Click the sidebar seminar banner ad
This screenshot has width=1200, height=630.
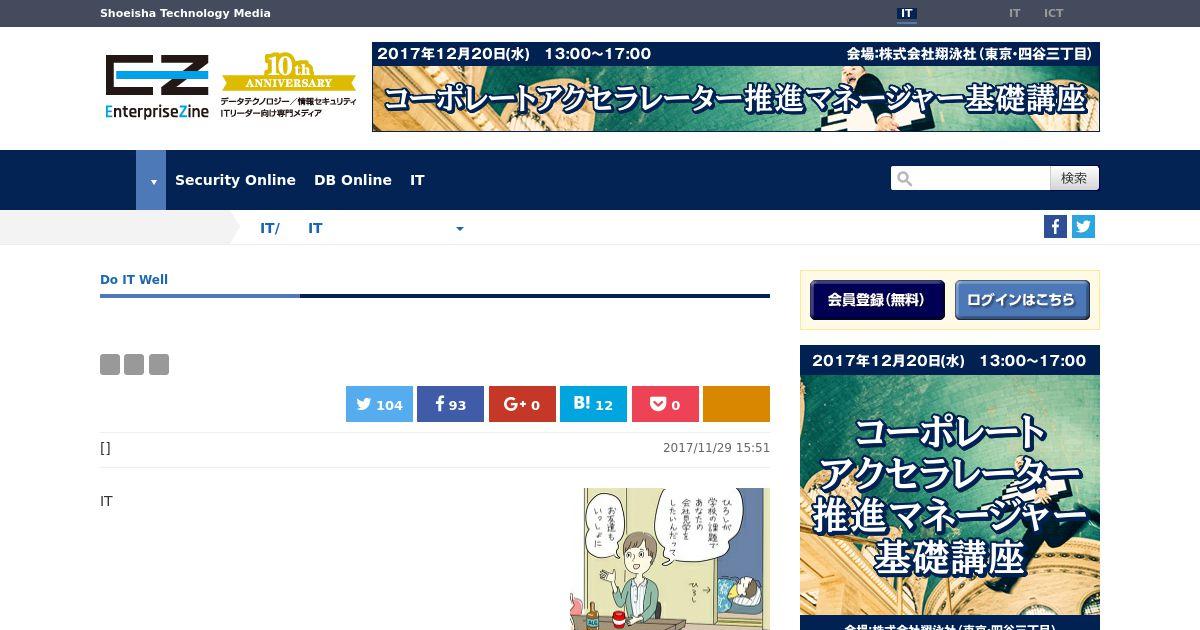tap(950, 487)
